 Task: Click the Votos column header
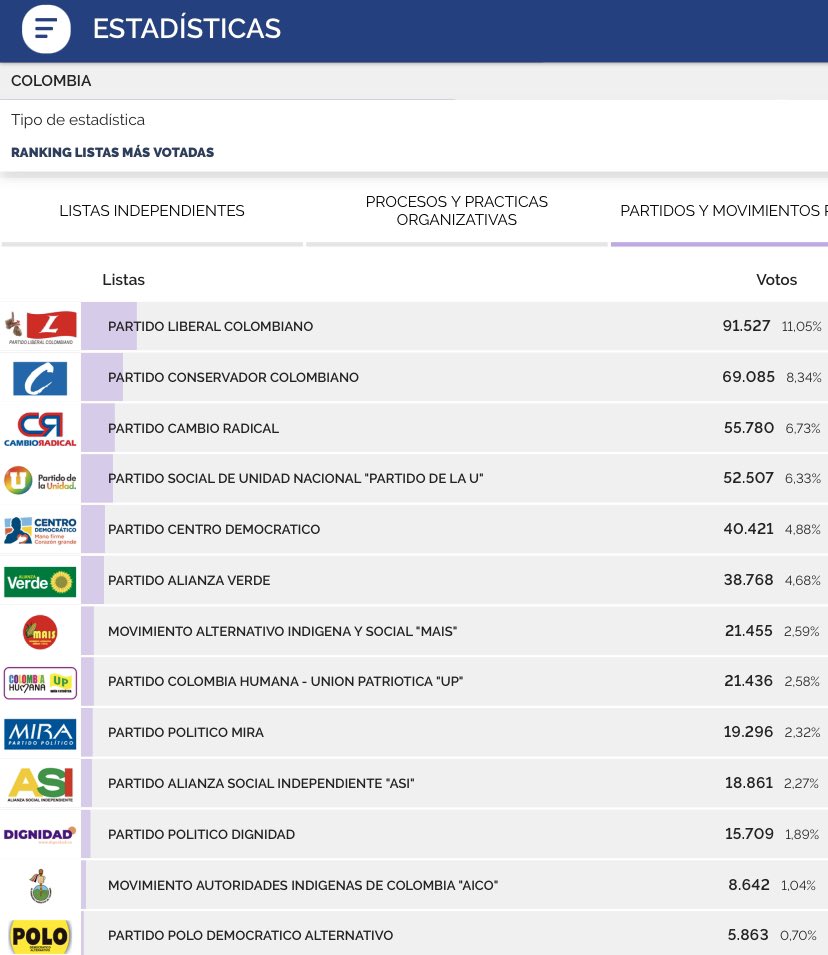pos(776,280)
